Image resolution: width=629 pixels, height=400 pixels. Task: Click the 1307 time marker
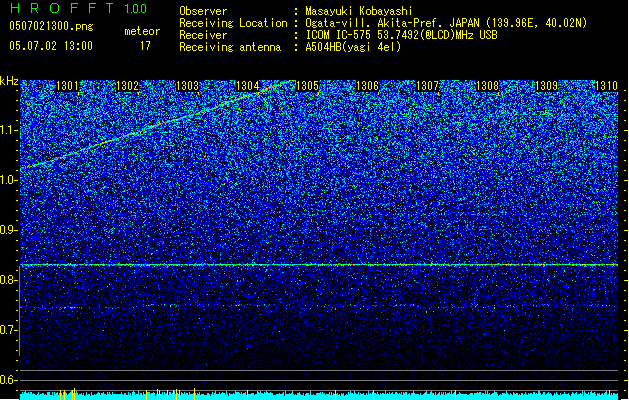428,86
